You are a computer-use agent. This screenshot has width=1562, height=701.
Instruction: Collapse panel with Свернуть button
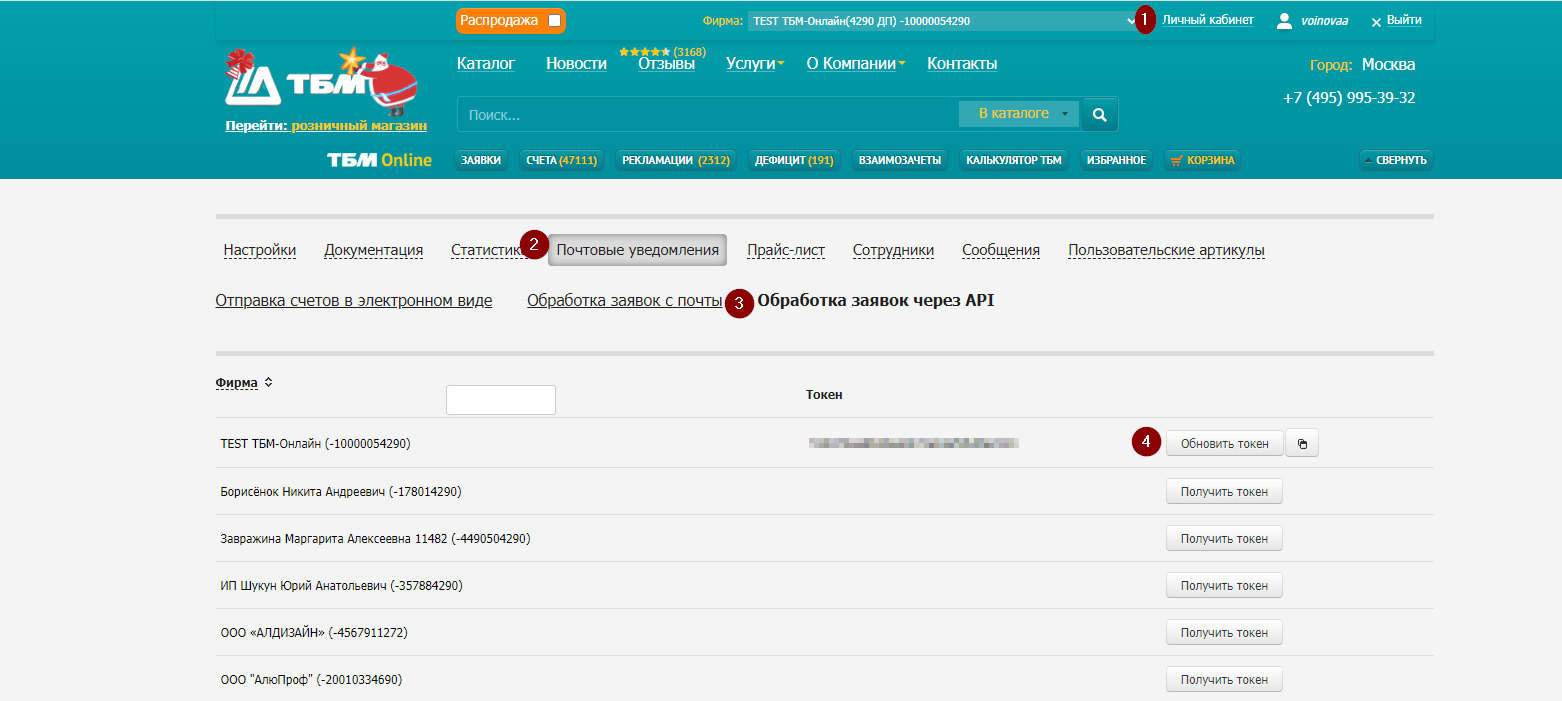tap(1396, 160)
